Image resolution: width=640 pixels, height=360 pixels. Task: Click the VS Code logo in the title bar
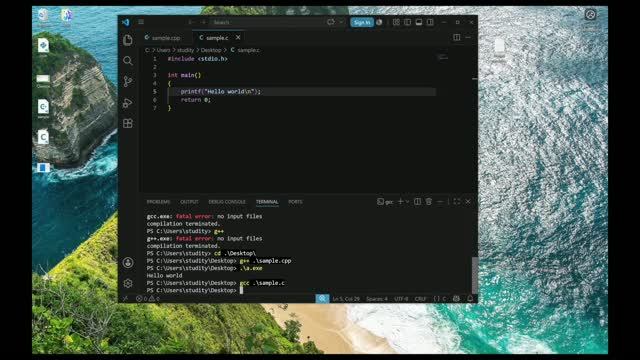coord(126,22)
